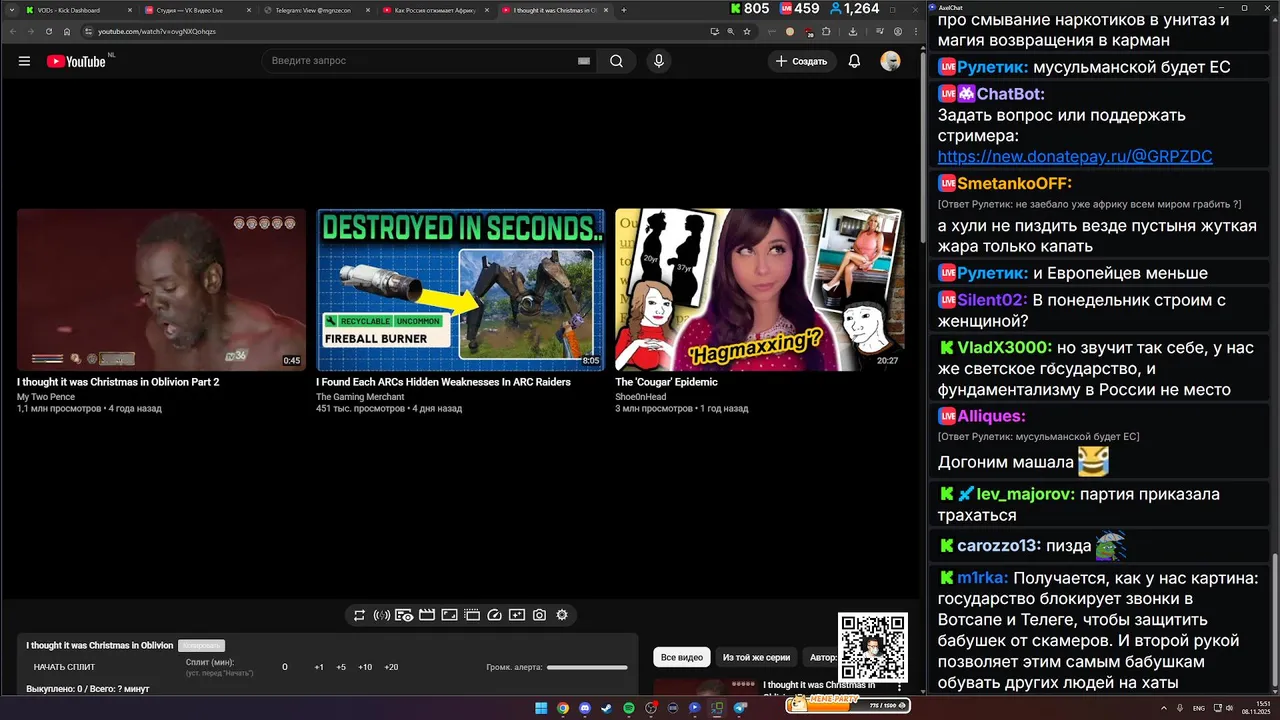Viewport: 1280px width, 720px height.
Task: Open a new browser tab
Action: (x=624, y=10)
